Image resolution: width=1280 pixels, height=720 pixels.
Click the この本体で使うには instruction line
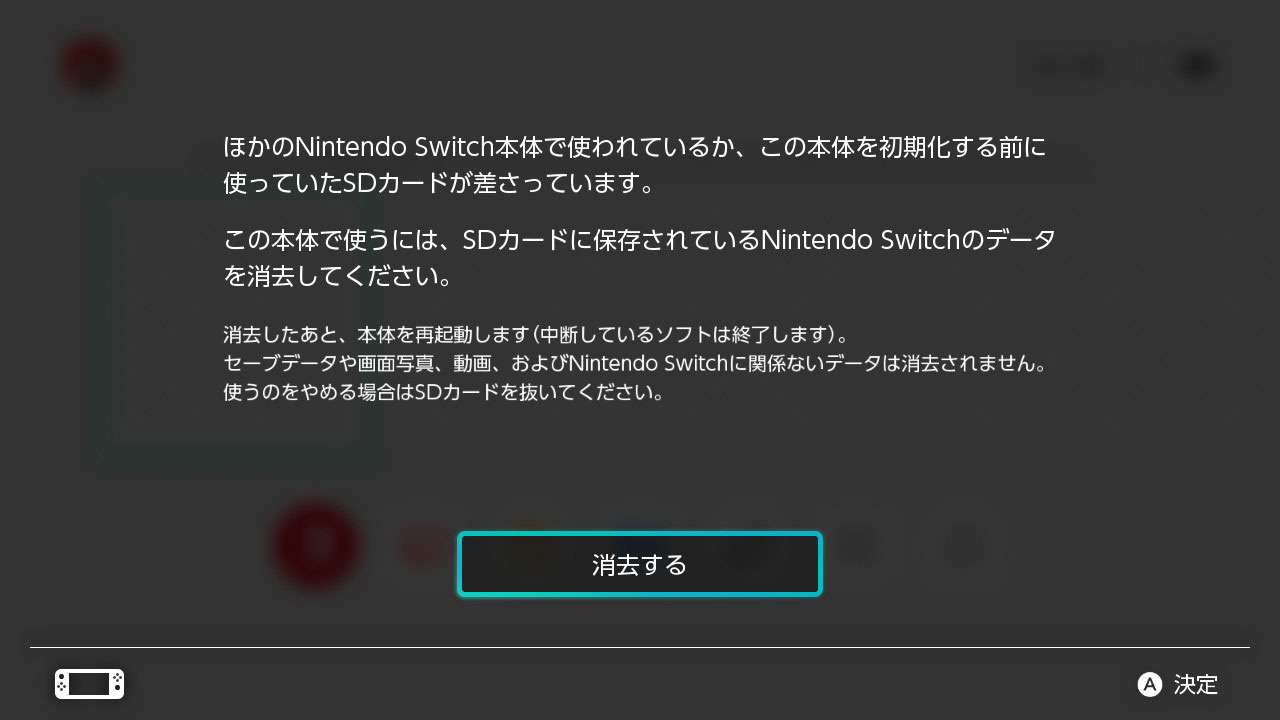click(x=639, y=240)
